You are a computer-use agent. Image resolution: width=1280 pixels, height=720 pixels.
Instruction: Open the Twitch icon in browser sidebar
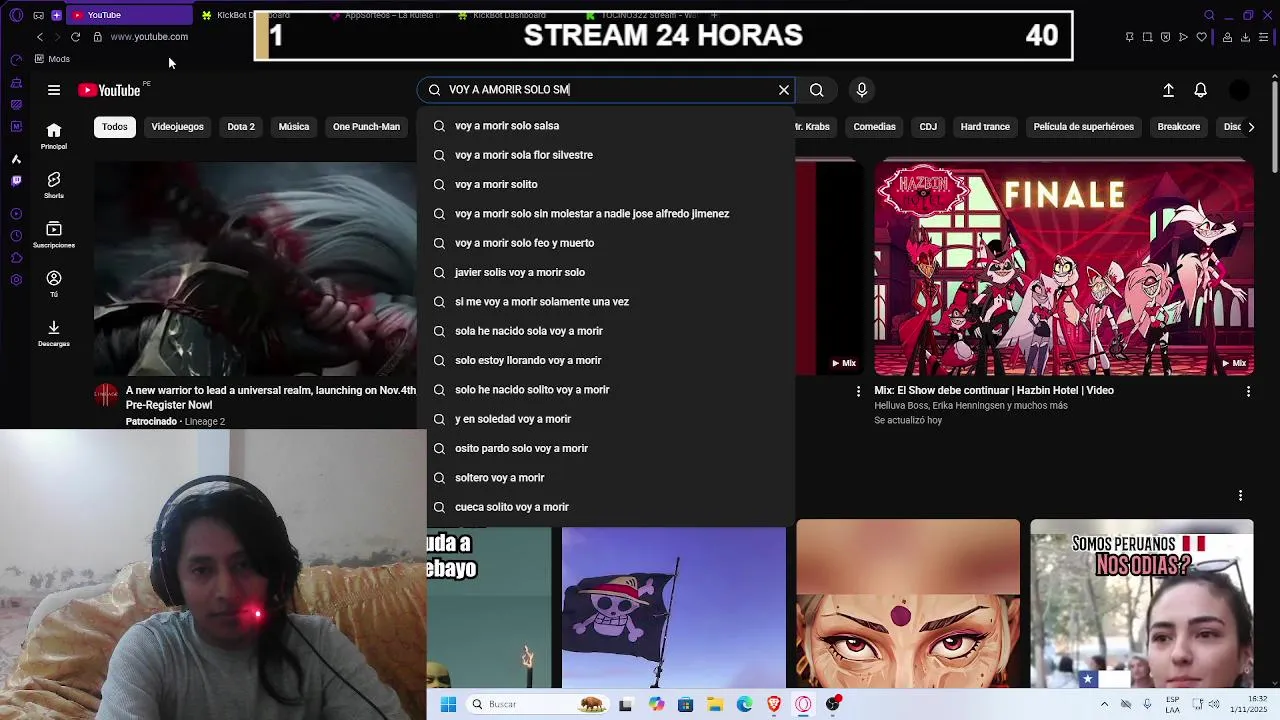tap(16, 181)
